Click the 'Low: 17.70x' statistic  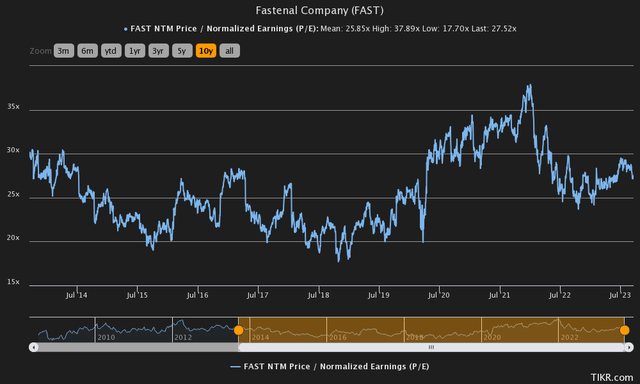click(446, 29)
